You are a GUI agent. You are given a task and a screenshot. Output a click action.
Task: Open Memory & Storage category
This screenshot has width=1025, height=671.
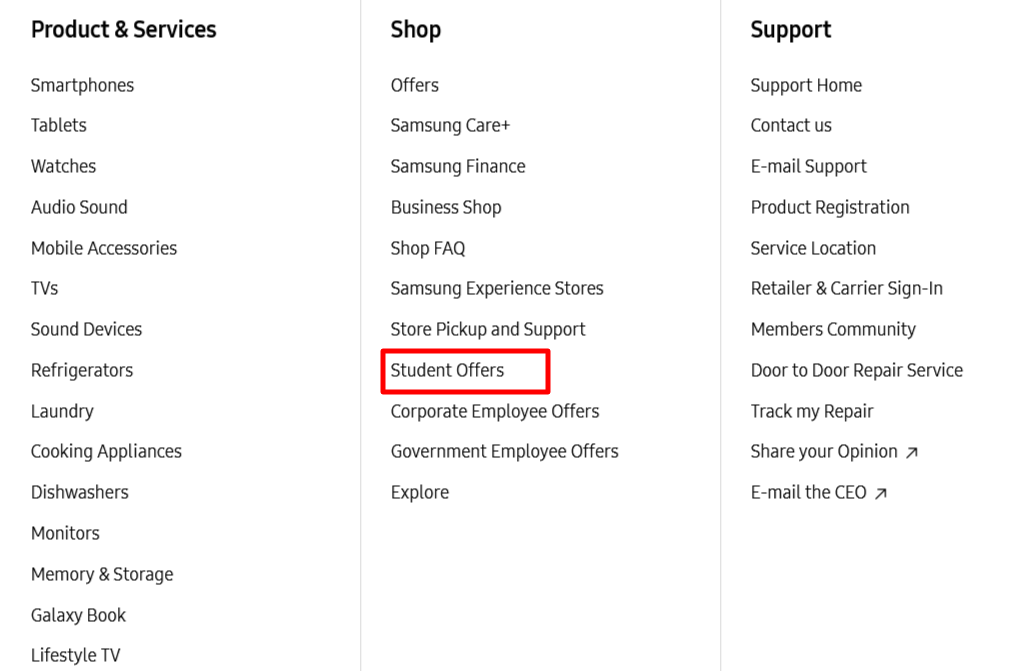point(101,574)
